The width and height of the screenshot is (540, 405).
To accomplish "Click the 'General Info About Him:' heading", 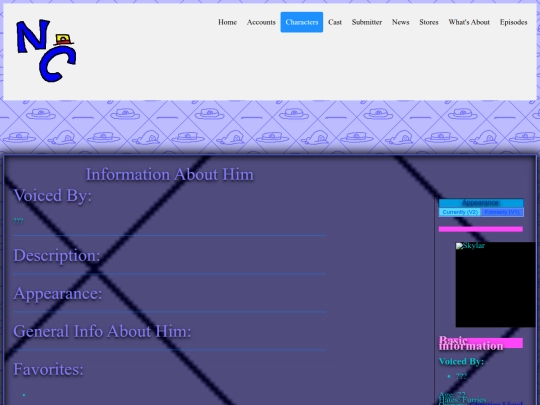I will pyautogui.click(x=102, y=331).
